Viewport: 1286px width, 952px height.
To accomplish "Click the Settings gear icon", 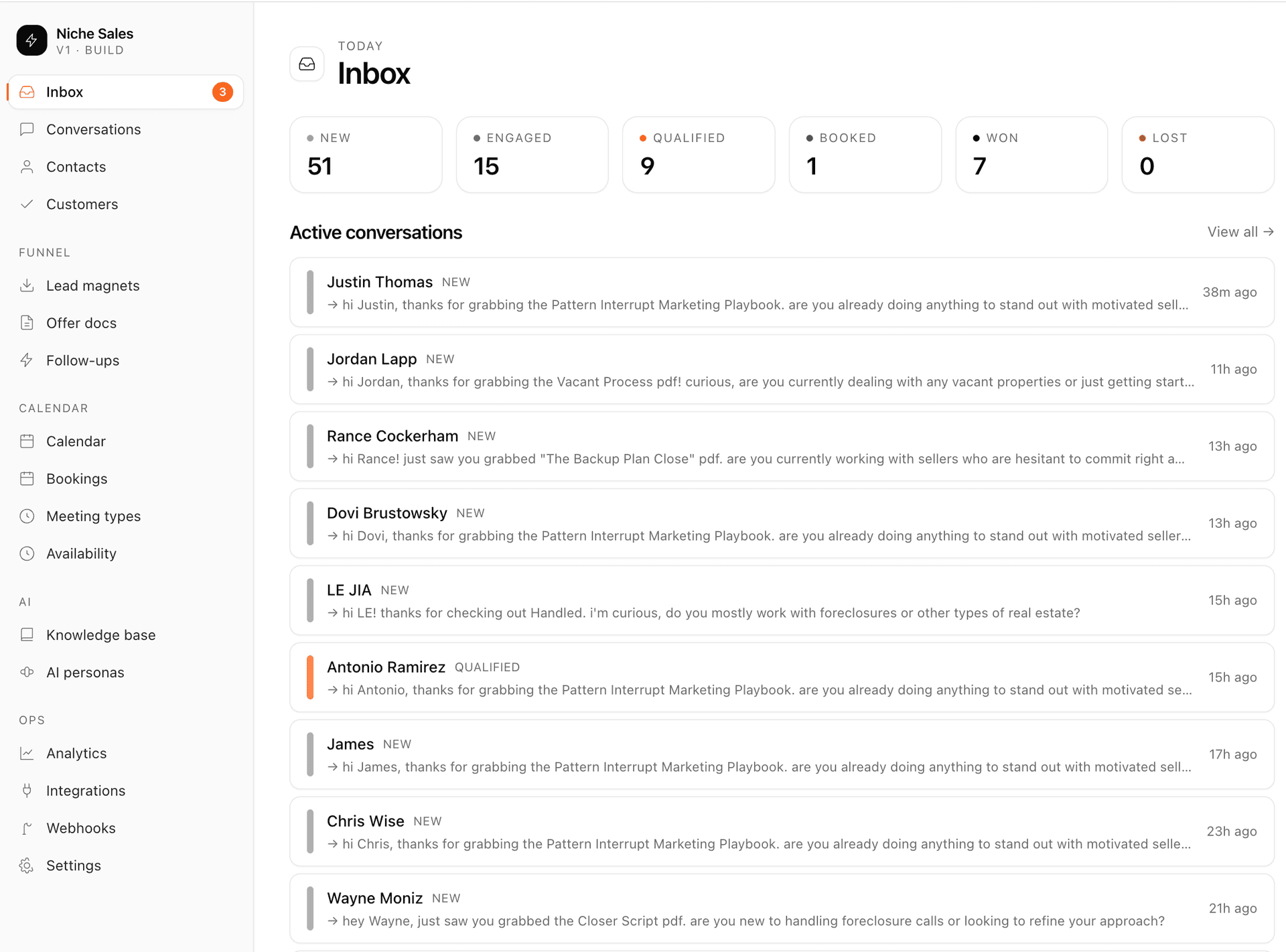I will click(x=27, y=866).
